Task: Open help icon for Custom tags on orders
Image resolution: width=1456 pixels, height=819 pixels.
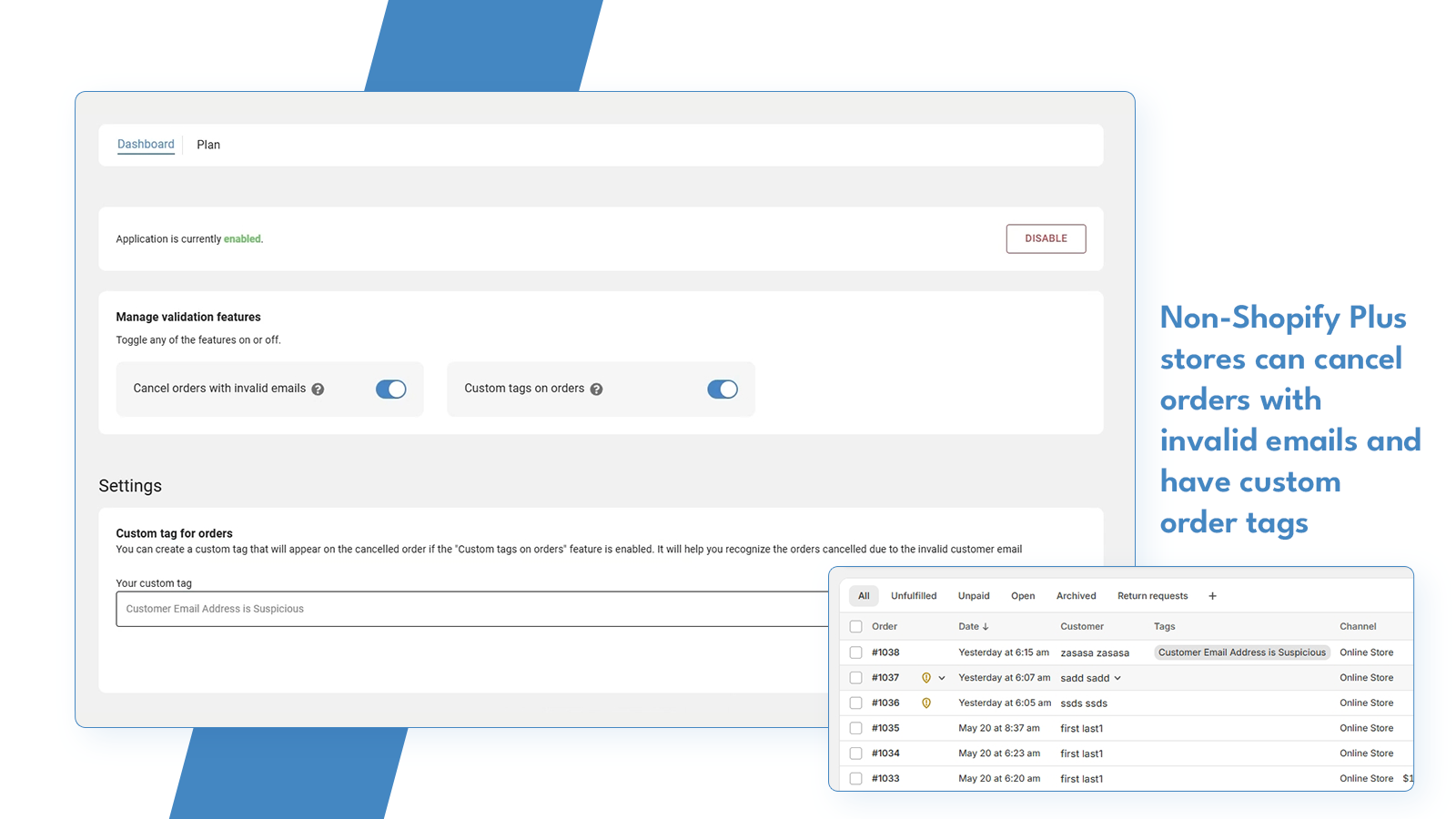Action: click(x=596, y=389)
